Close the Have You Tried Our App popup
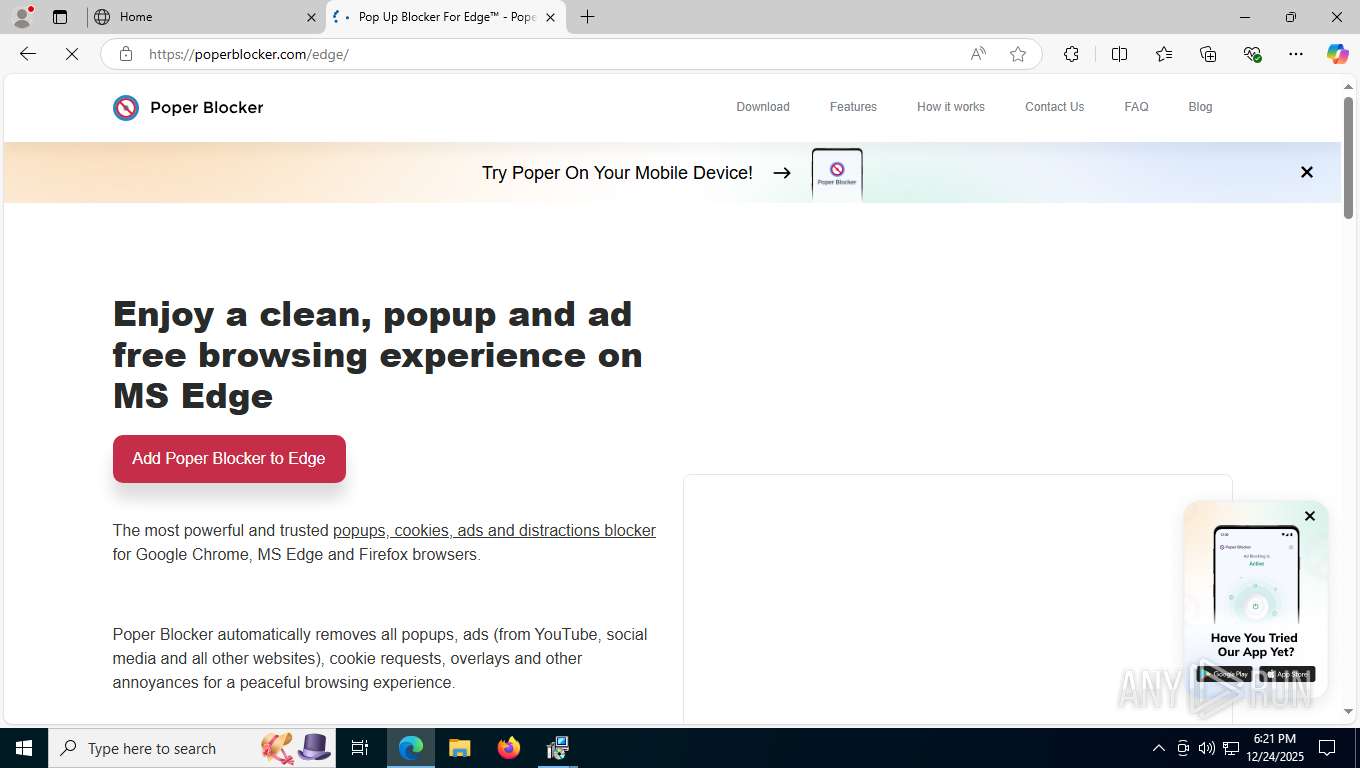 (1310, 516)
